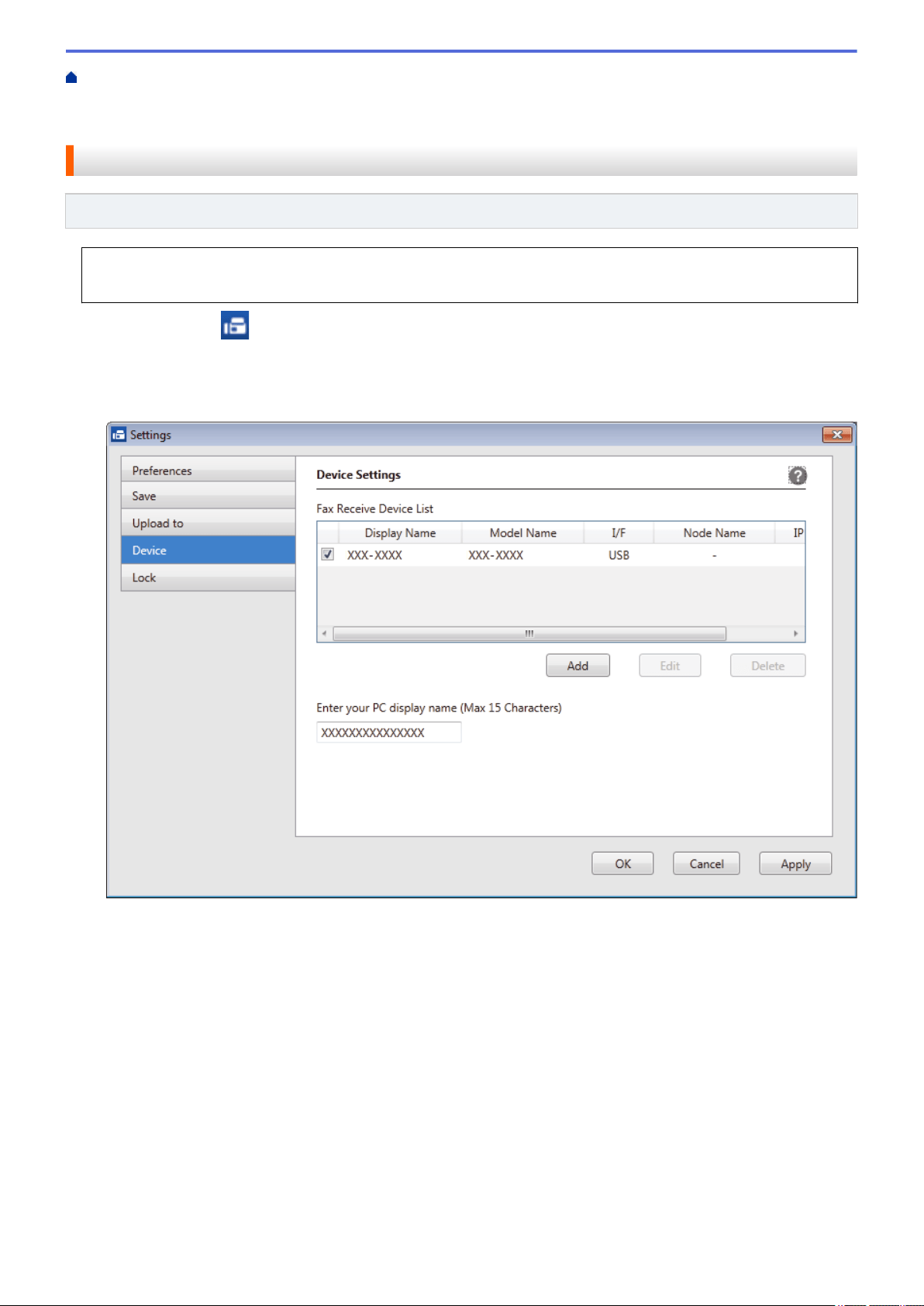Open the Device Settings help icon
The image size is (924, 1306).
797,475
